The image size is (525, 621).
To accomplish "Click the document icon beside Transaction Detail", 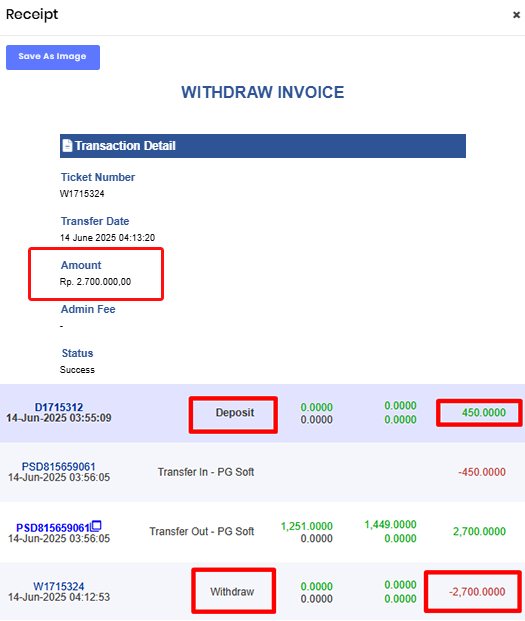I will pyautogui.click(x=67, y=145).
